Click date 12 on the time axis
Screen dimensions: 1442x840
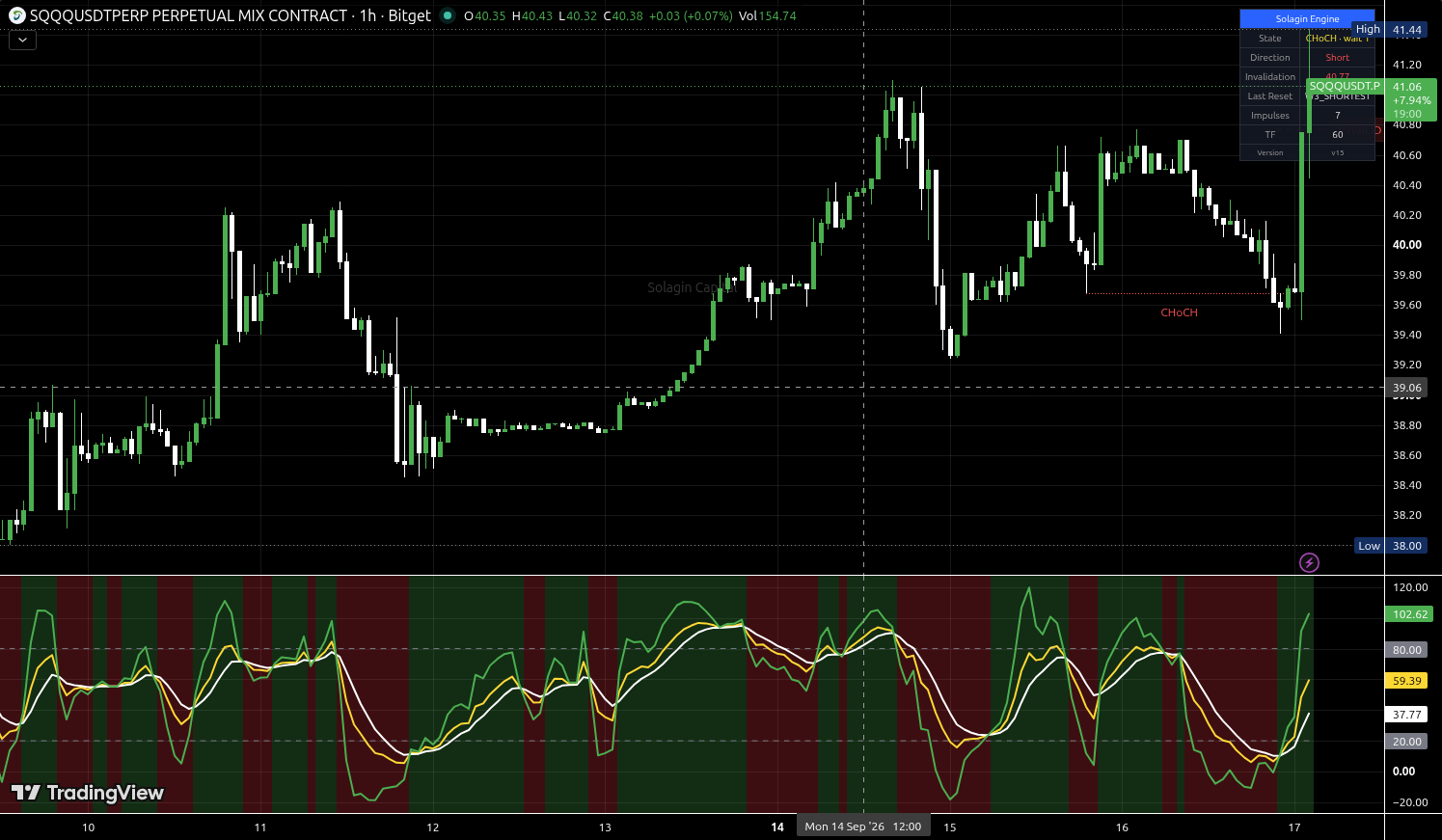433,827
